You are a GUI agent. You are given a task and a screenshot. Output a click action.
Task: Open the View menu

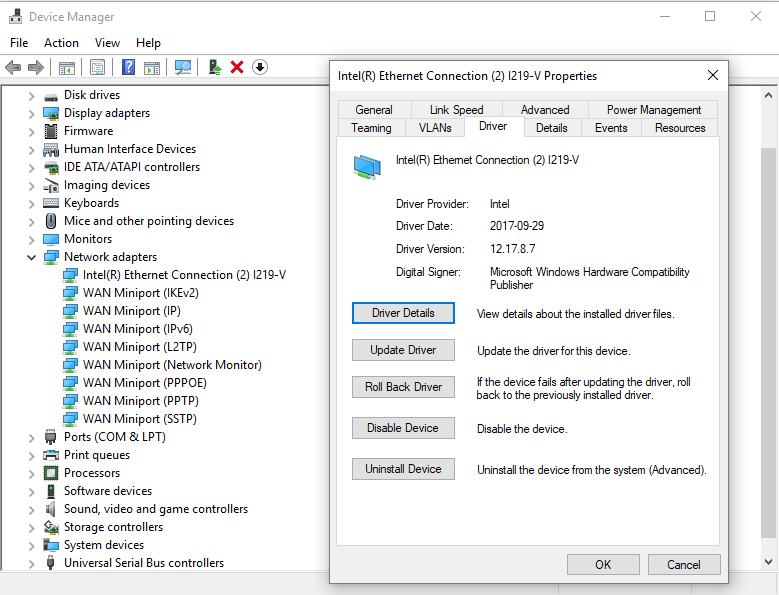107,43
